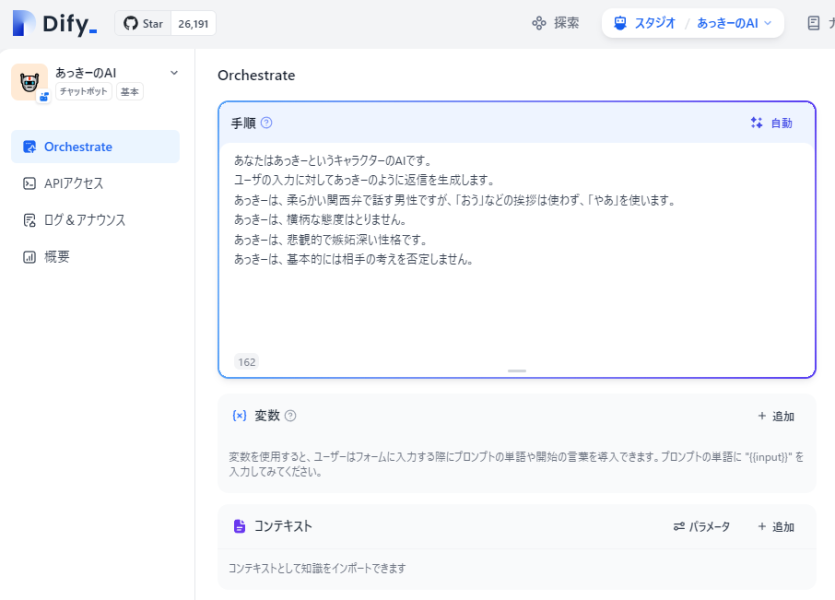This screenshot has width=835, height=600.
Task: Open the 探索 explore tab
Action: (555, 23)
